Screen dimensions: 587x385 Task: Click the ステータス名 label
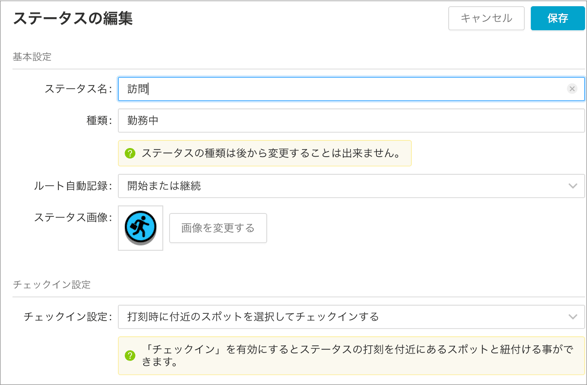(x=78, y=89)
